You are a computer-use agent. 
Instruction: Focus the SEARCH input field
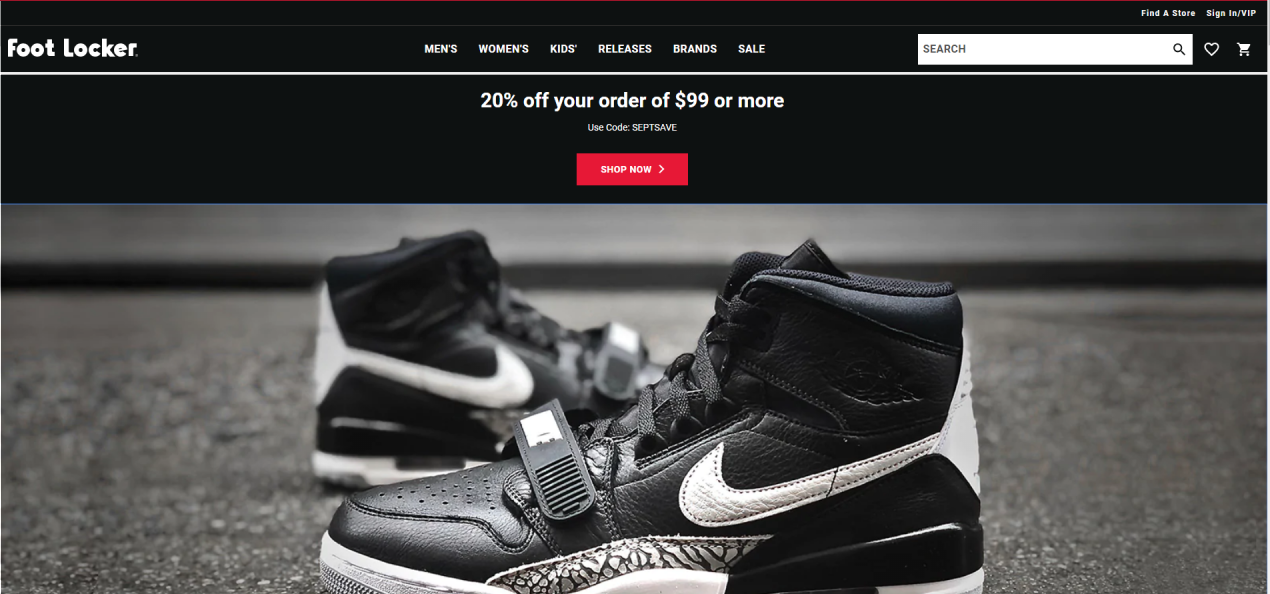click(1043, 49)
